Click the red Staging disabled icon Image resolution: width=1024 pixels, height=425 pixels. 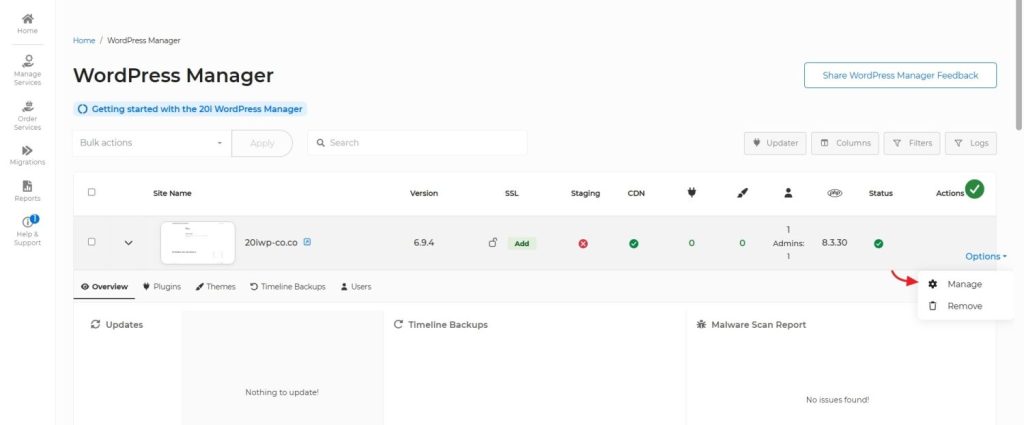pos(583,244)
